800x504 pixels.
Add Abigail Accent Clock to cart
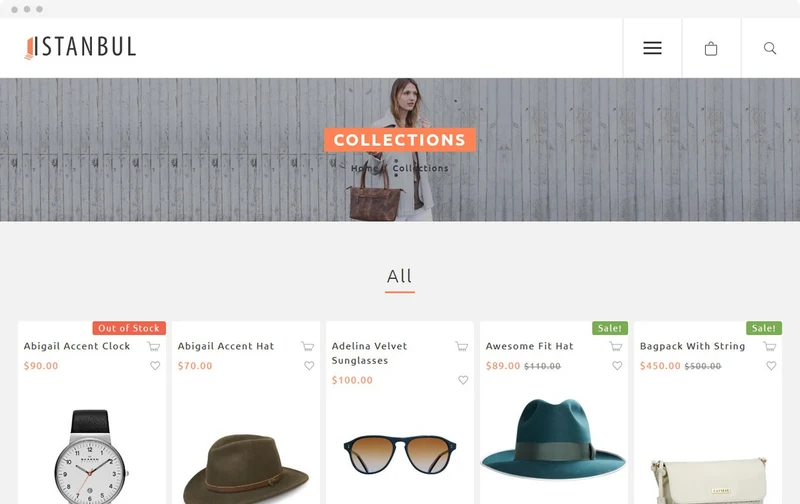coord(154,346)
